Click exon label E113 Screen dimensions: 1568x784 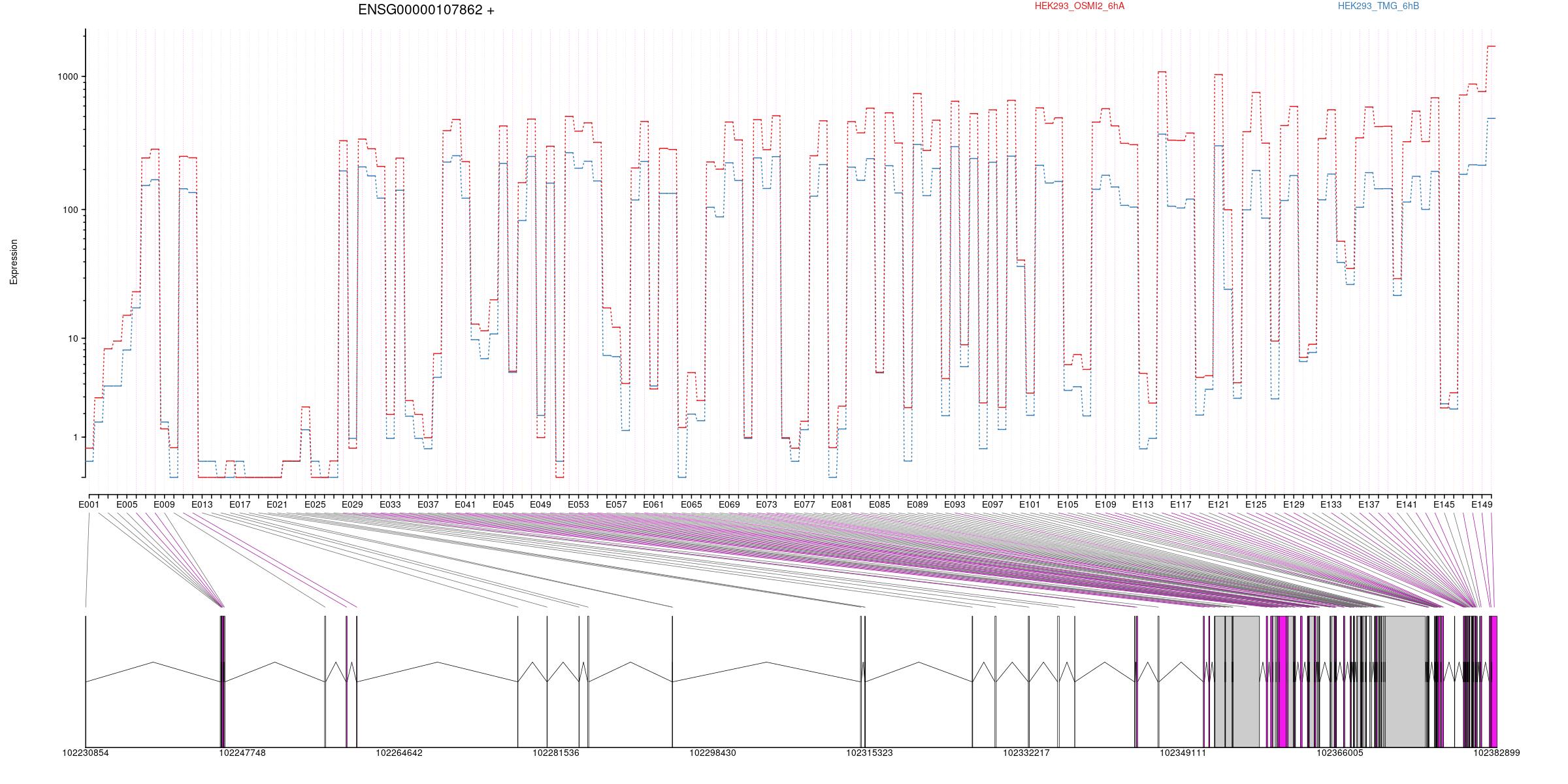1143,505
